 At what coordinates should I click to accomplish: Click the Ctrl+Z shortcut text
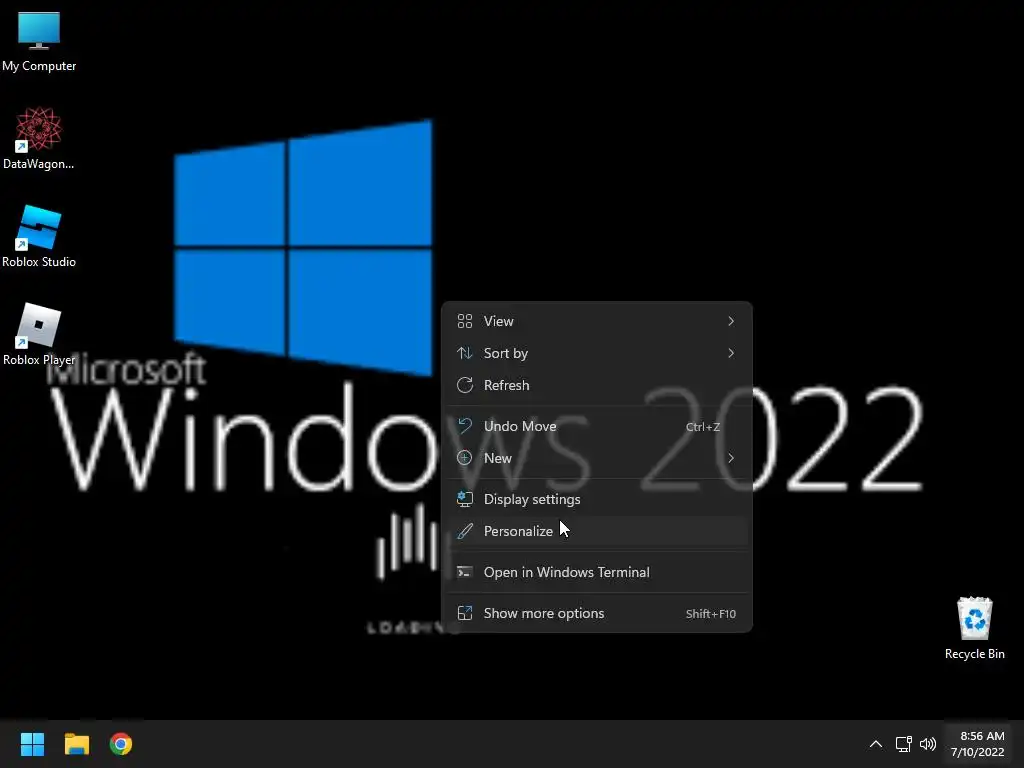(703, 426)
